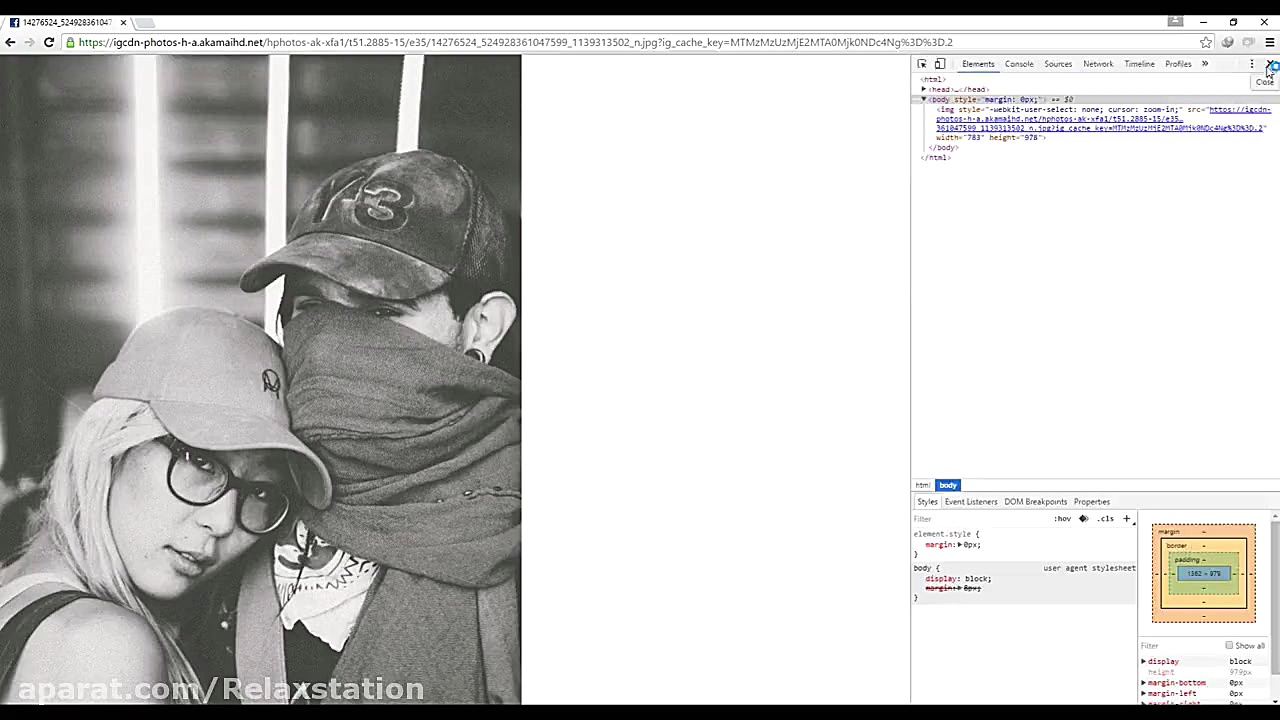The image size is (1280, 720).
Task: Expand the computed display property
Action: click(x=1143, y=662)
